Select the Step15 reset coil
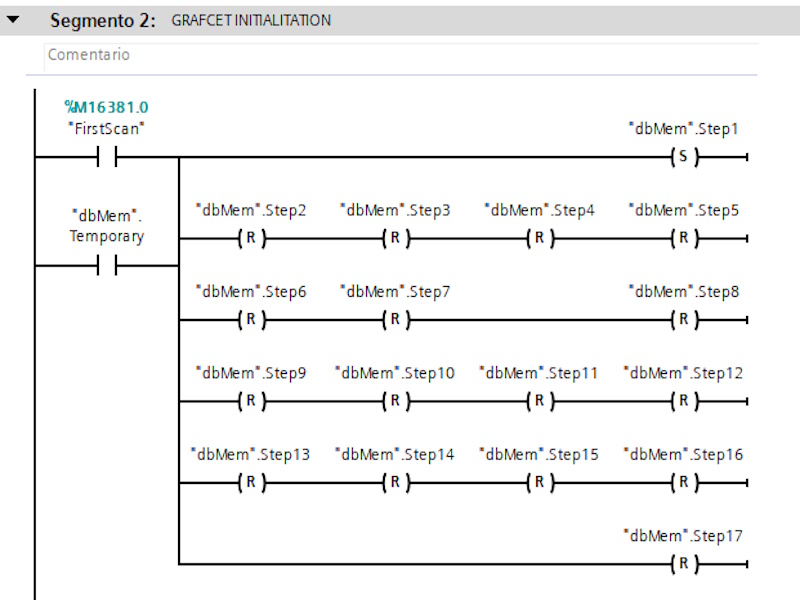This screenshot has width=800, height=600. 539,483
